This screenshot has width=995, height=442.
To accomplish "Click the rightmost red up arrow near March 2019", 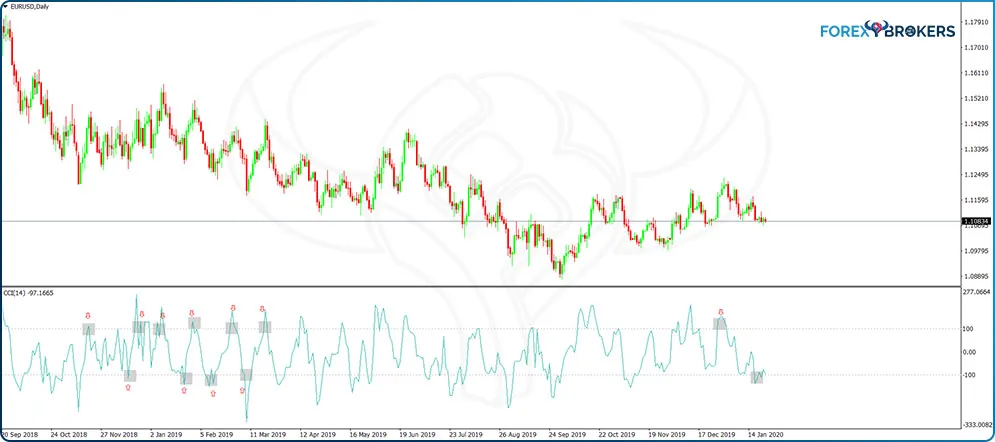I will [243, 390].
